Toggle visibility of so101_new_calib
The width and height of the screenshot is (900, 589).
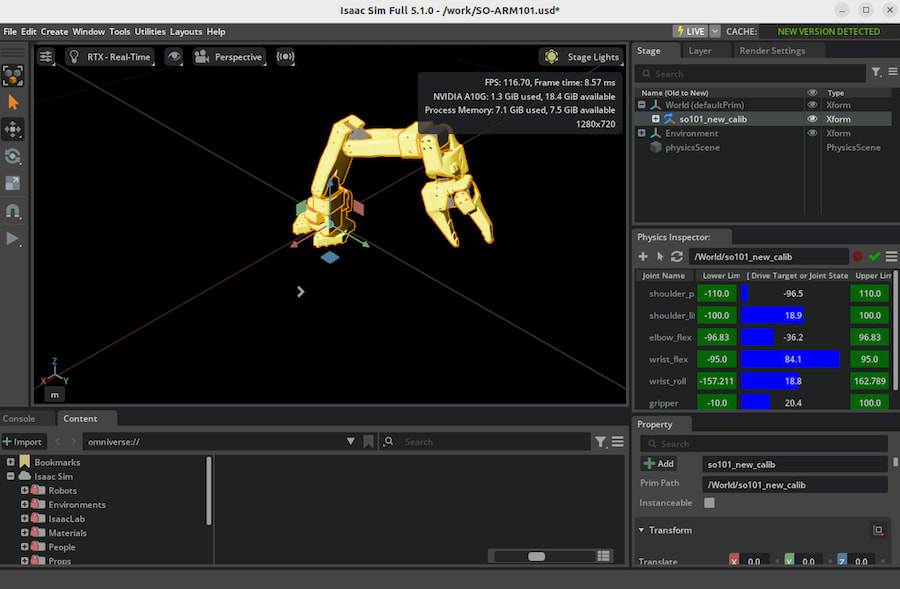pyautogui.click(x=812, y=119)
